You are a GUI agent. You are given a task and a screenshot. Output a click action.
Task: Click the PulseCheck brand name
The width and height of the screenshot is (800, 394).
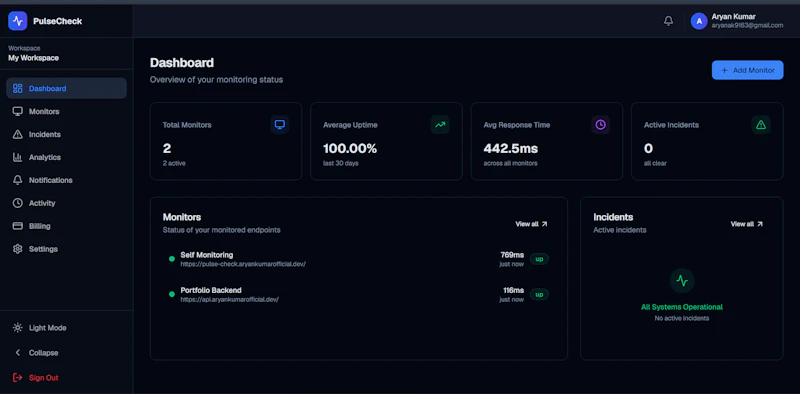click(58, 21)
